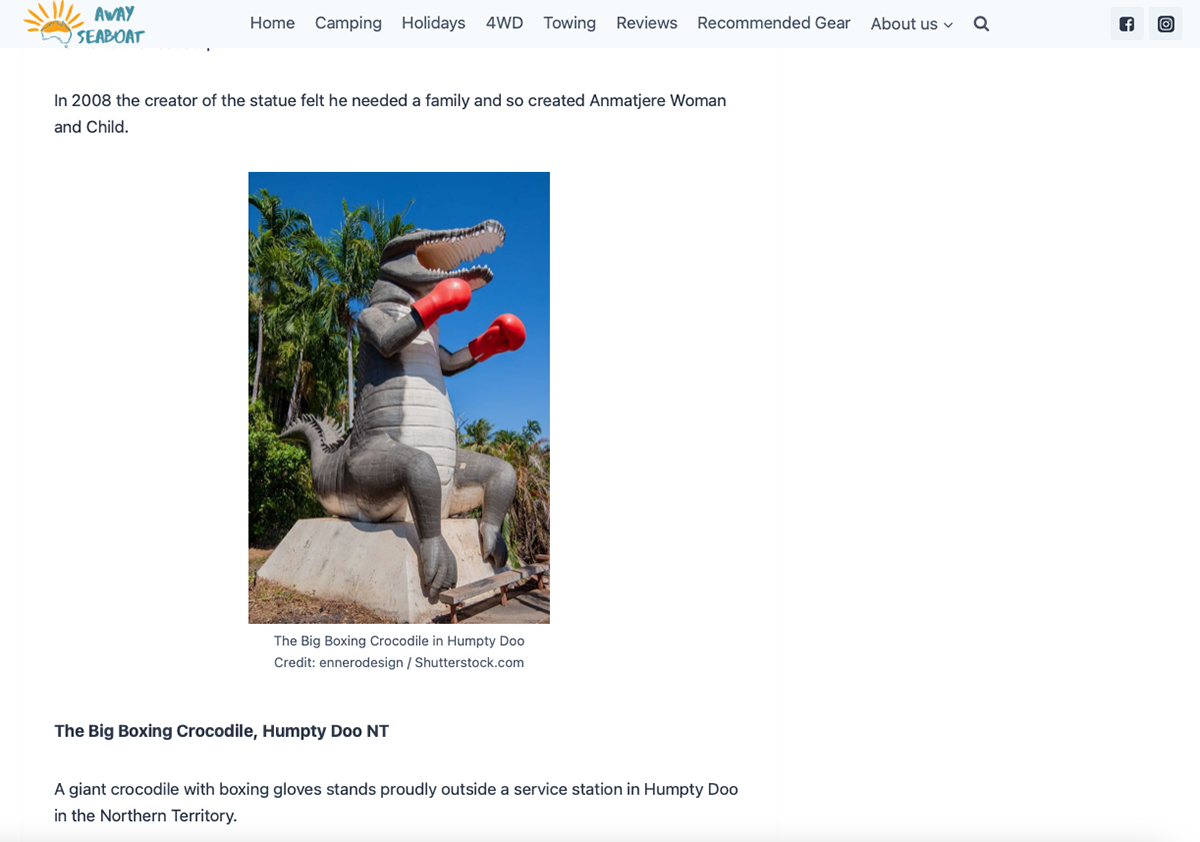
Task: Expand the About us dropdown
Action: 911,24
